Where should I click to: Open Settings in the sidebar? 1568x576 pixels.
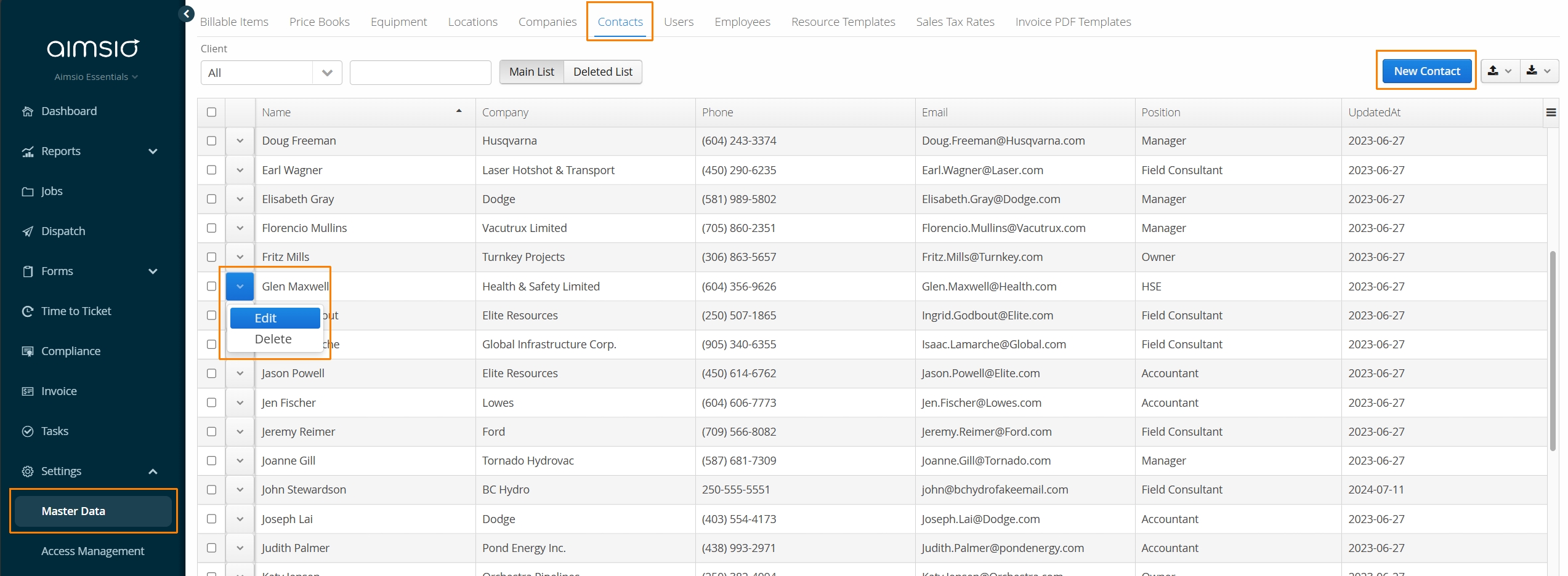[61, 471]
